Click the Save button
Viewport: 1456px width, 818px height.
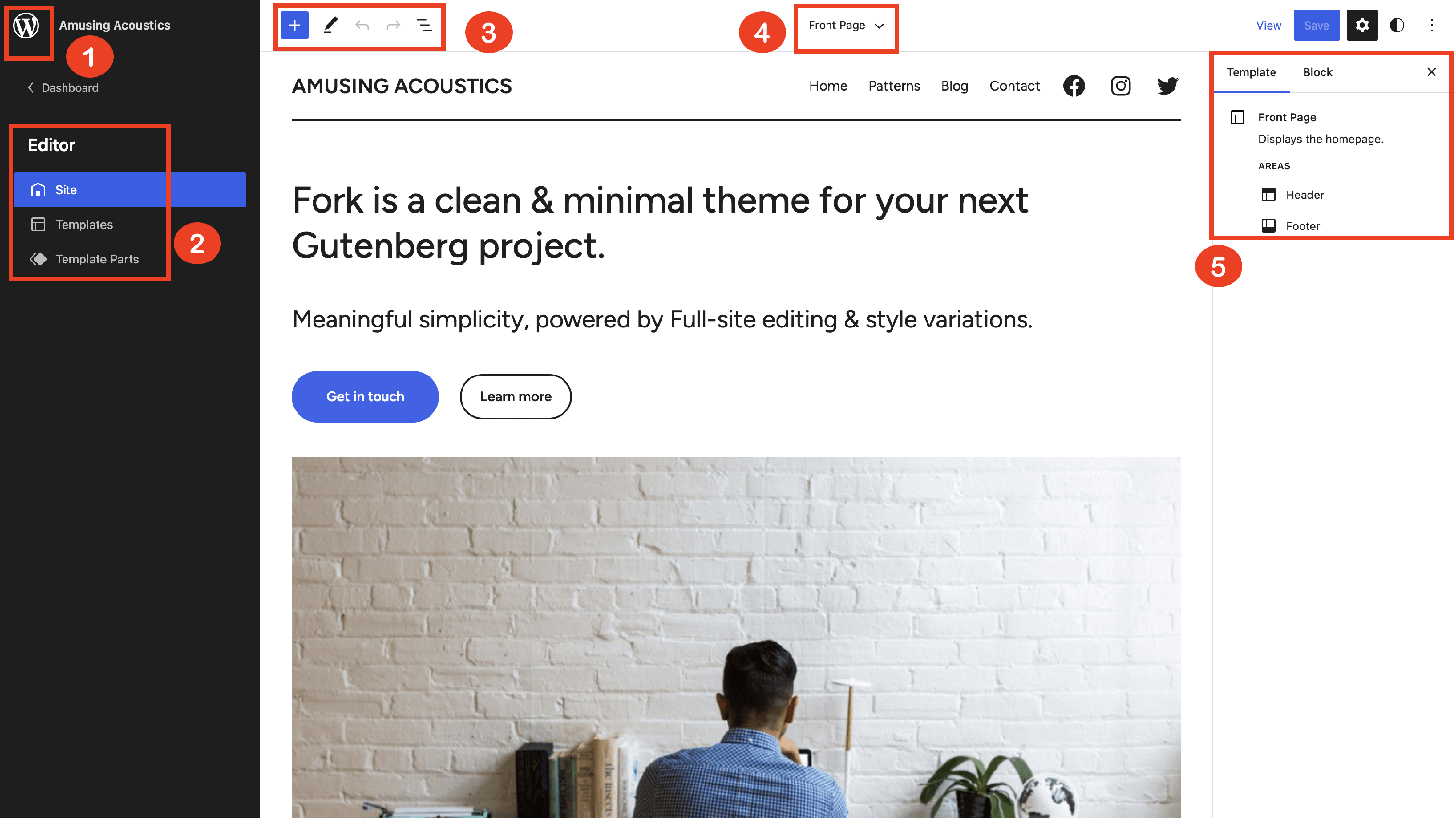[x=1316, y=25]
